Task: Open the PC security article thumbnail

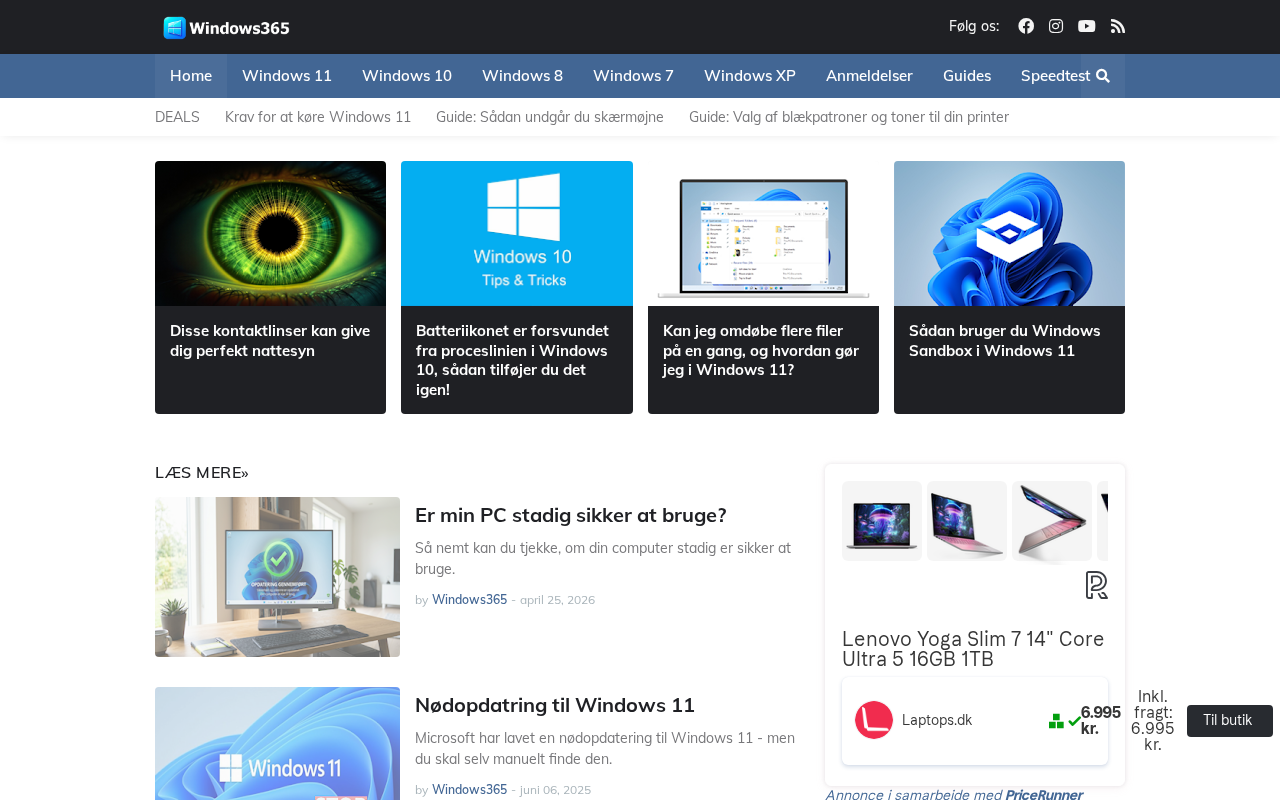Action: point(277,577)
